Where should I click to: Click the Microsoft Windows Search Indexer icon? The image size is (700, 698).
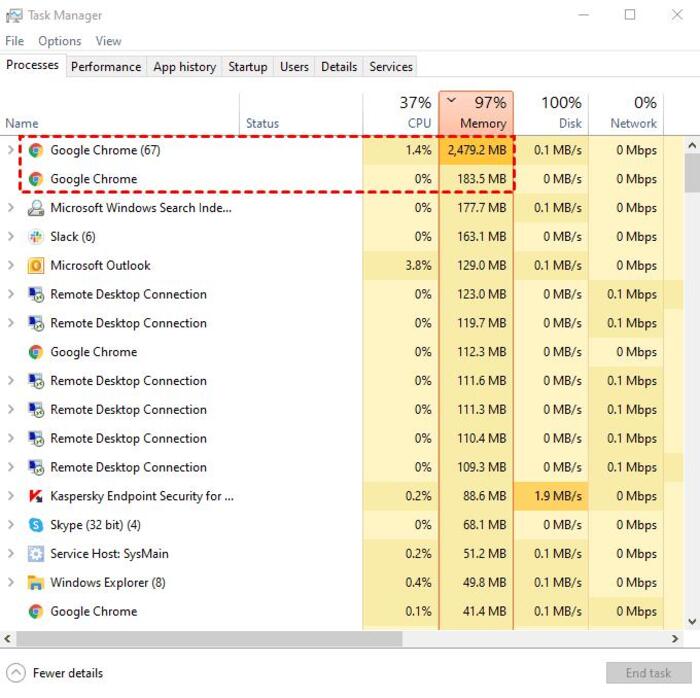pos(36,208)
